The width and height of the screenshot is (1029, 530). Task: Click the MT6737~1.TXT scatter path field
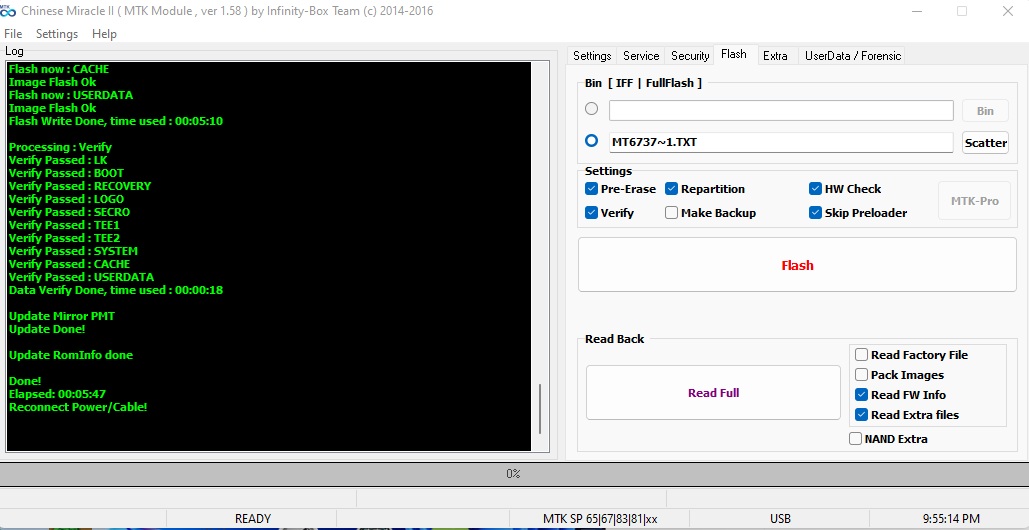[781, 142]
